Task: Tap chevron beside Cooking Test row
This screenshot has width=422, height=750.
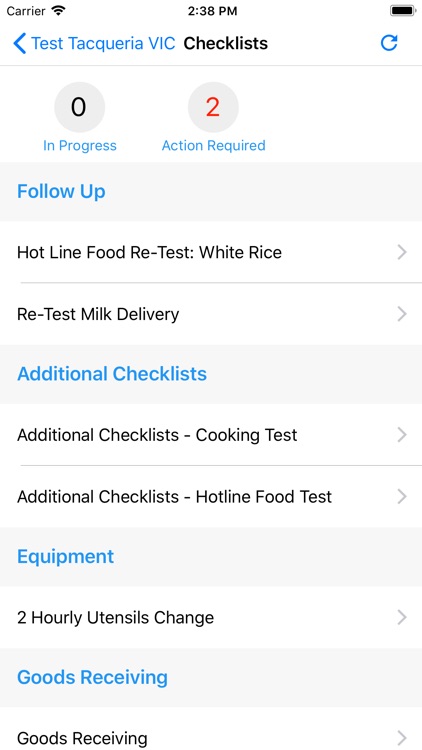Action: pos(402,435)
